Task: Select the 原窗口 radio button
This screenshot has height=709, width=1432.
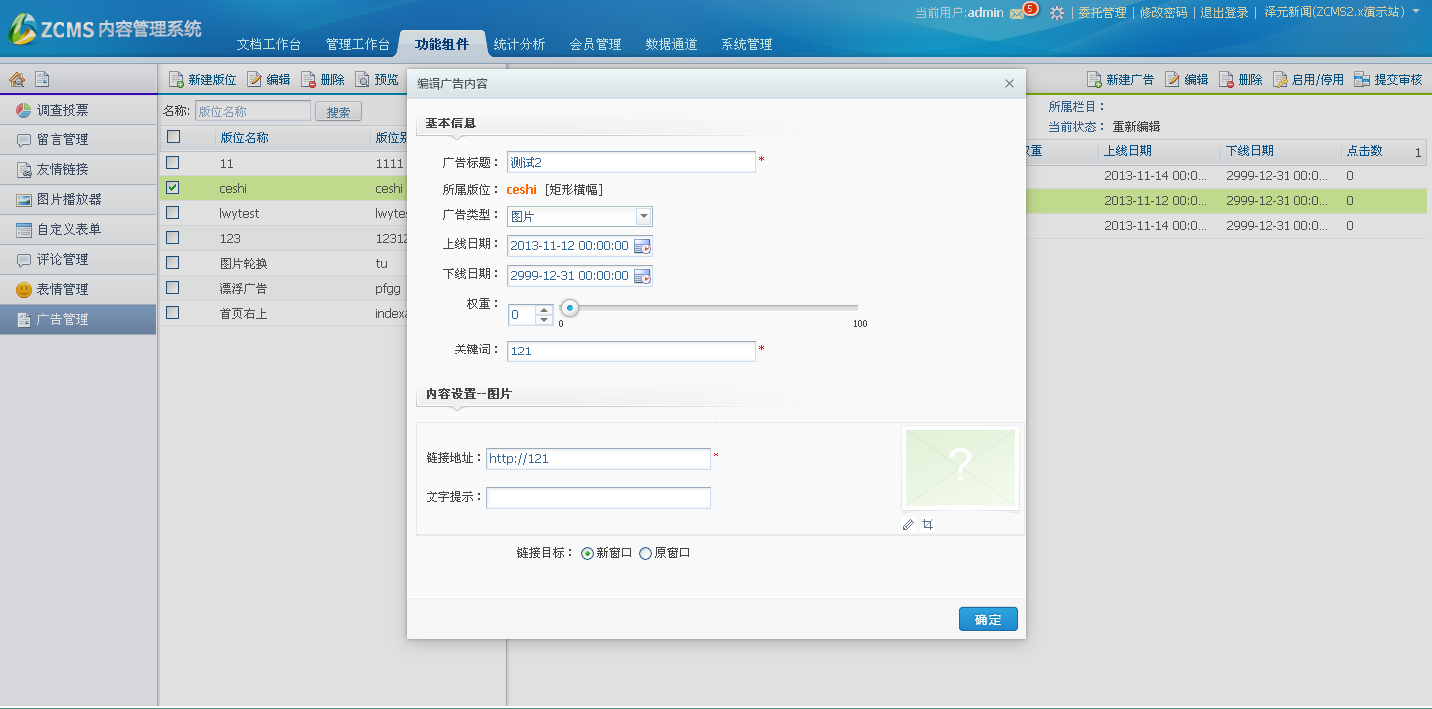Action: (x=645, y=553)
